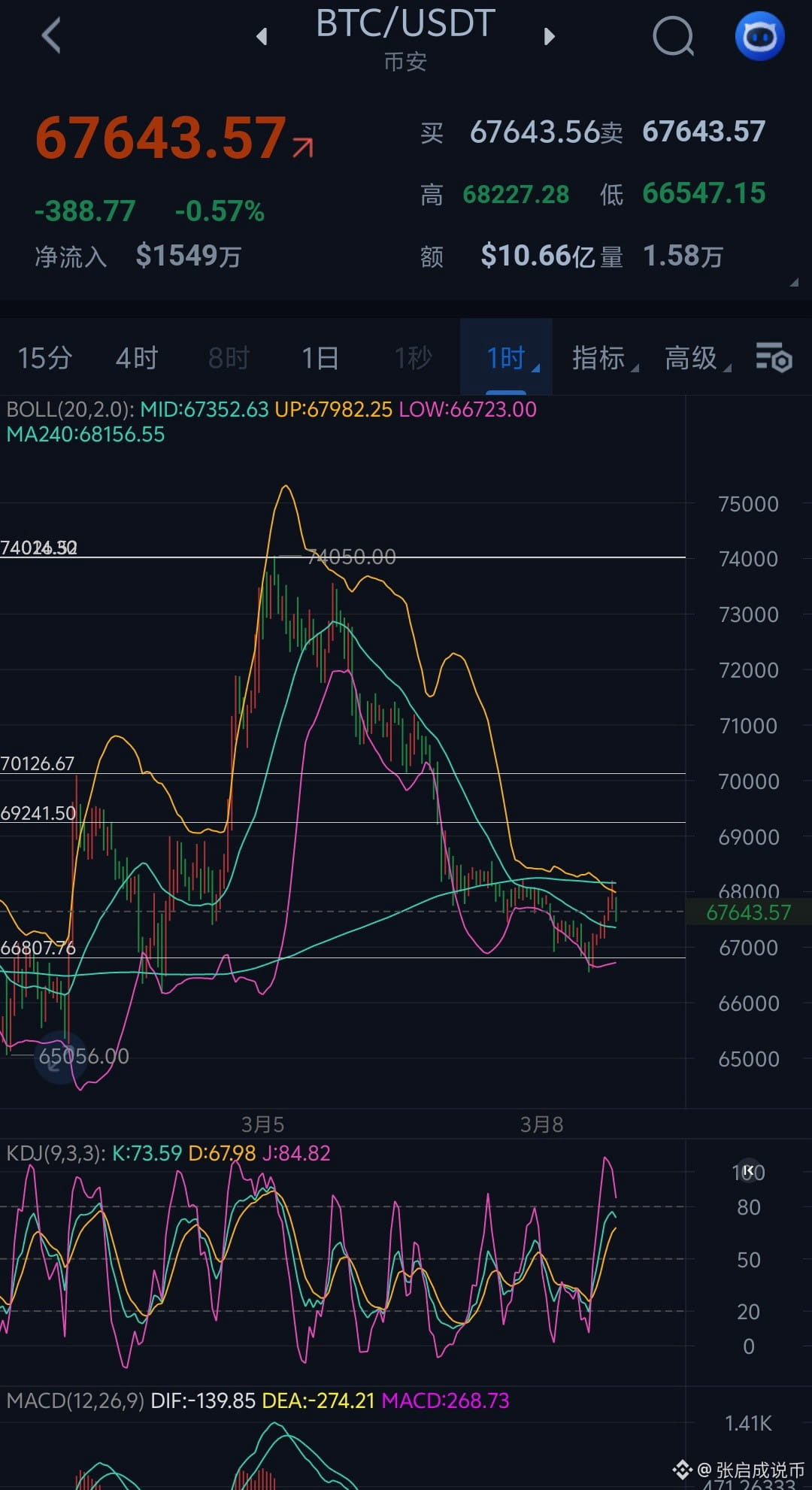Tap the large price 67643.57
Viewport: 812px width, 1490px height.
pyautogui.click(x=161, y=138)
